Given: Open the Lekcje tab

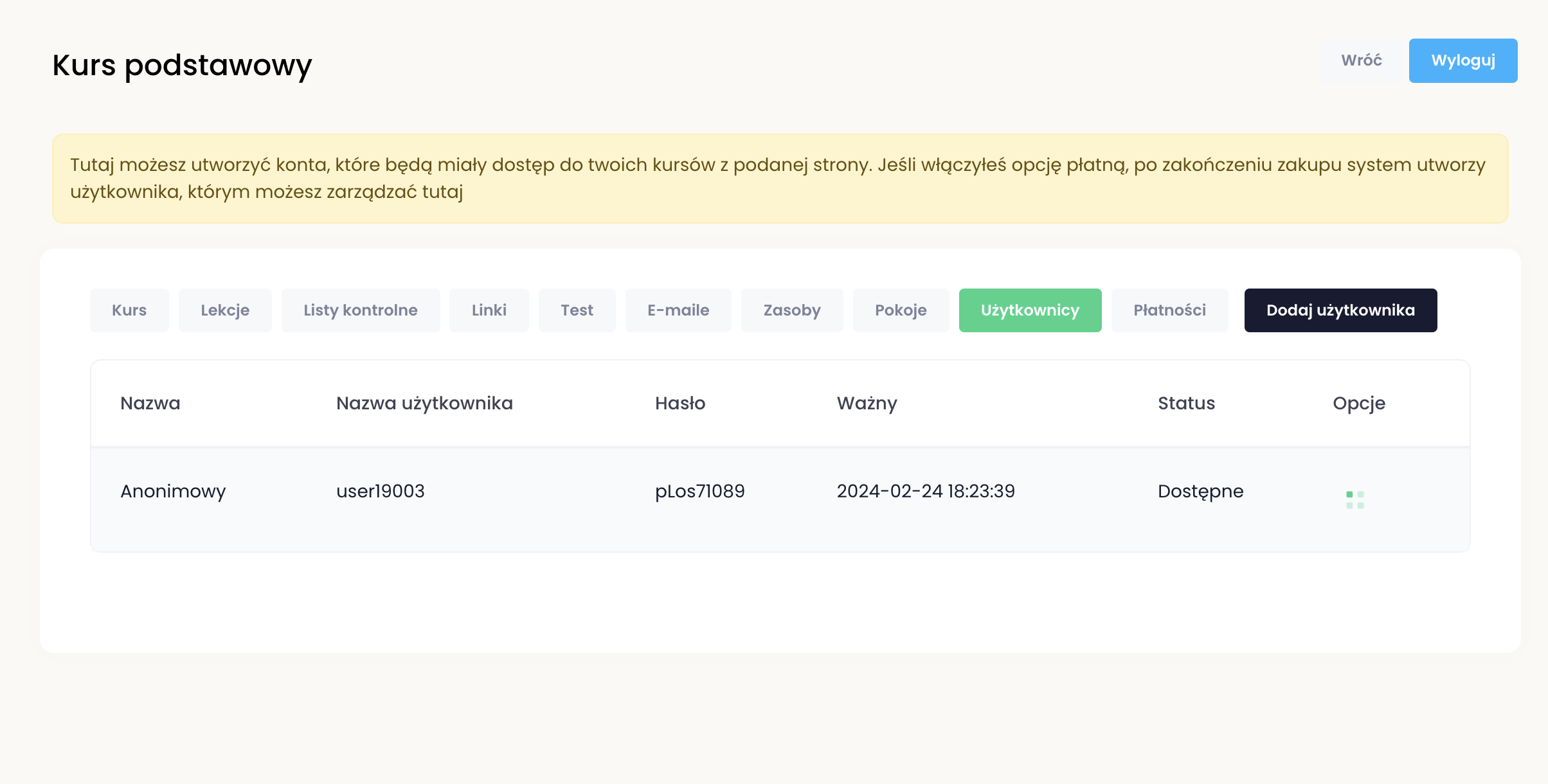Looking at the screenshot, I should [x=225, y=310].
